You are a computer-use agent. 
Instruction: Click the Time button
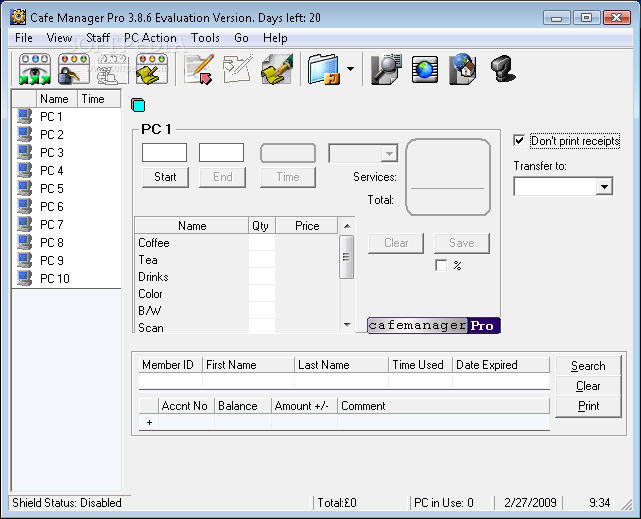(x=288, y=177)
